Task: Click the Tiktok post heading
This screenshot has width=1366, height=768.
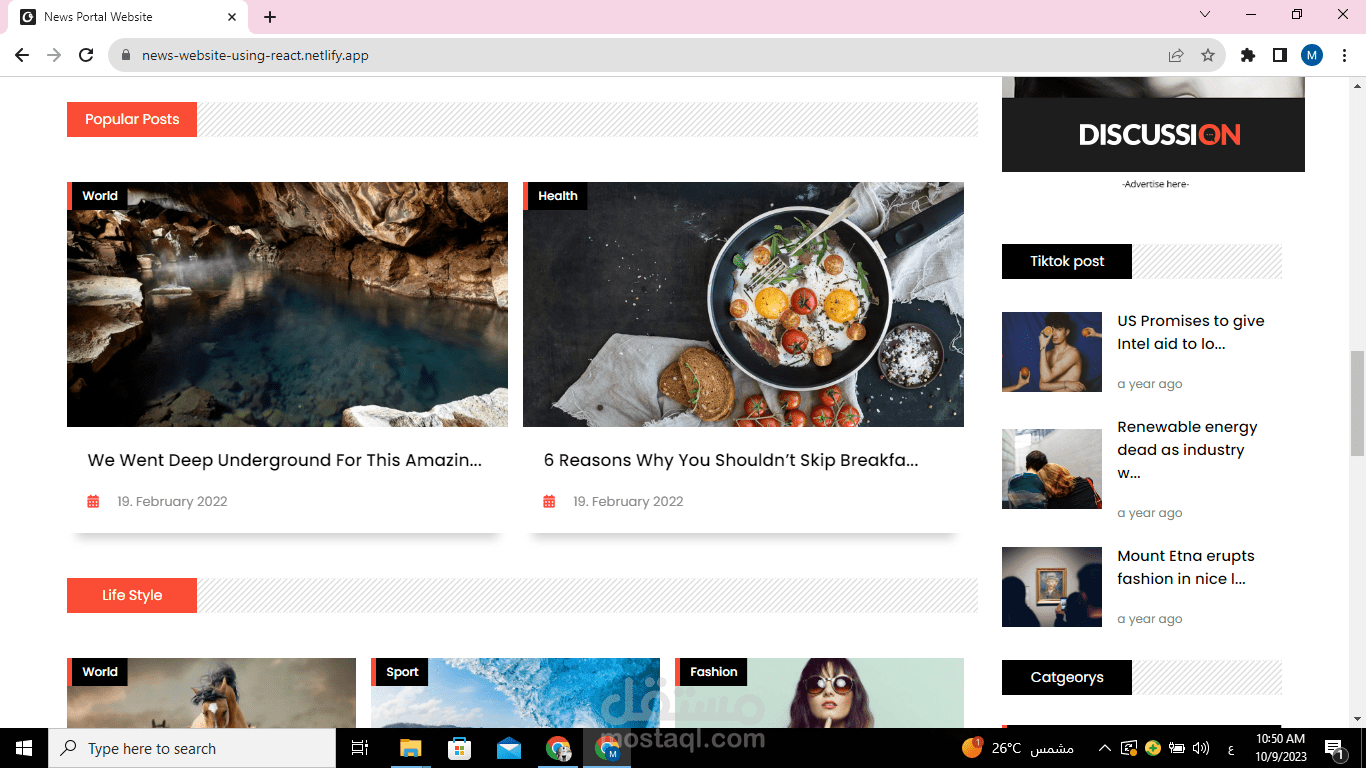Action: tap(1067, 261)
